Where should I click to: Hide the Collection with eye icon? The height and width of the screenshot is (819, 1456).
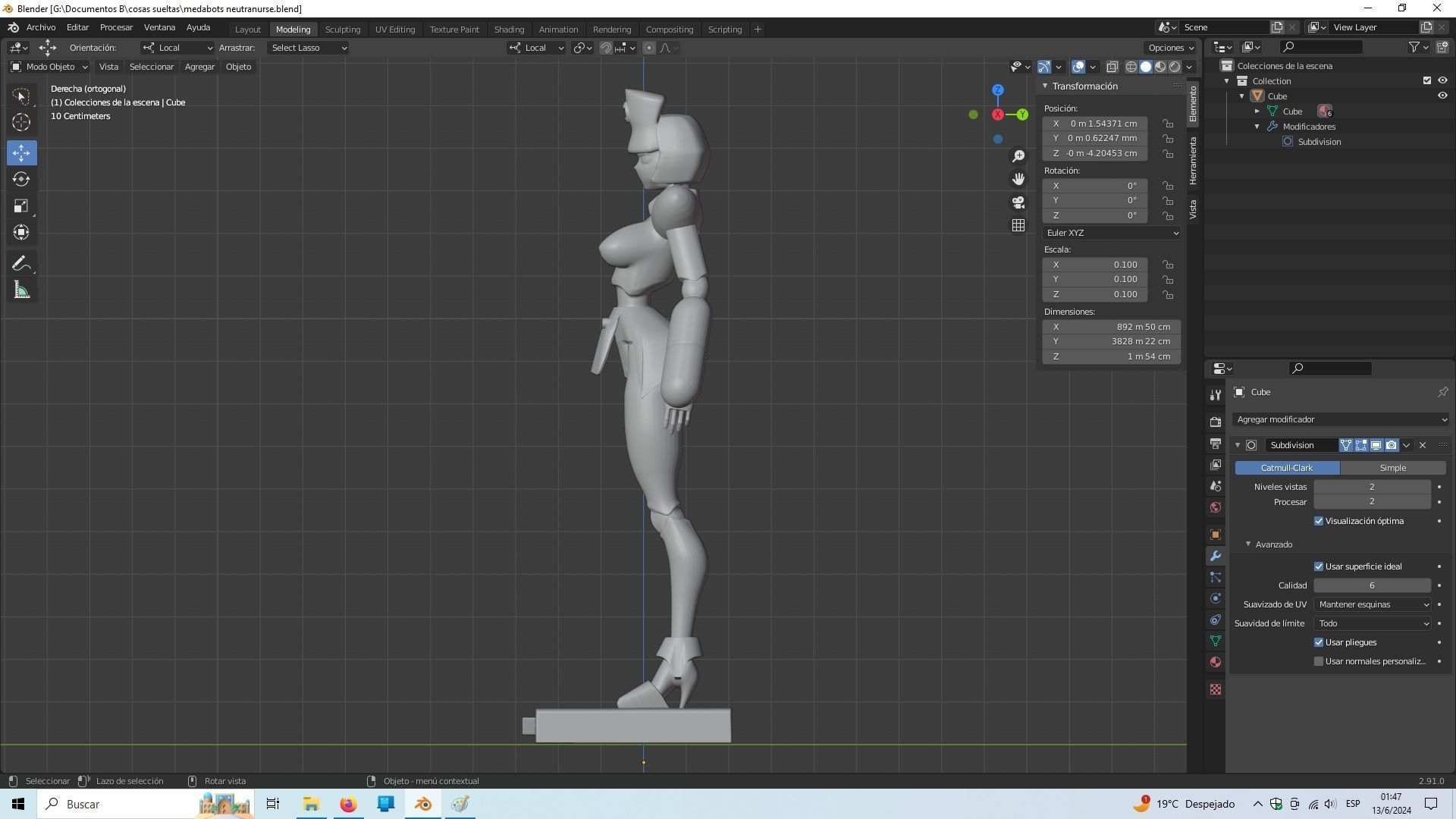(1442, 80)
